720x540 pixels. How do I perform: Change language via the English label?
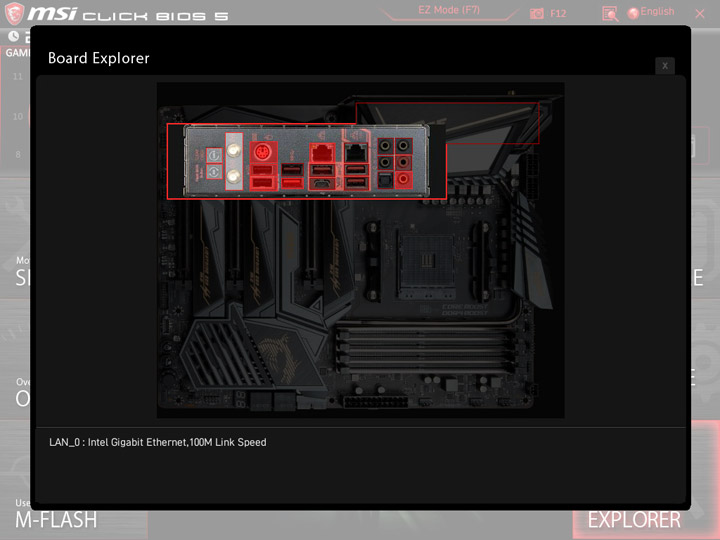pos(657,11)
